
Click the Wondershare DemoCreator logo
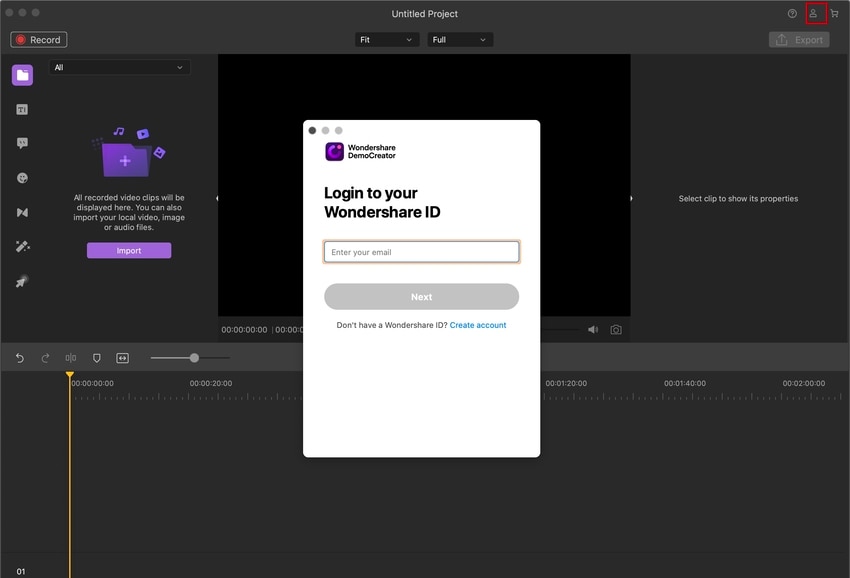[360, 152]
